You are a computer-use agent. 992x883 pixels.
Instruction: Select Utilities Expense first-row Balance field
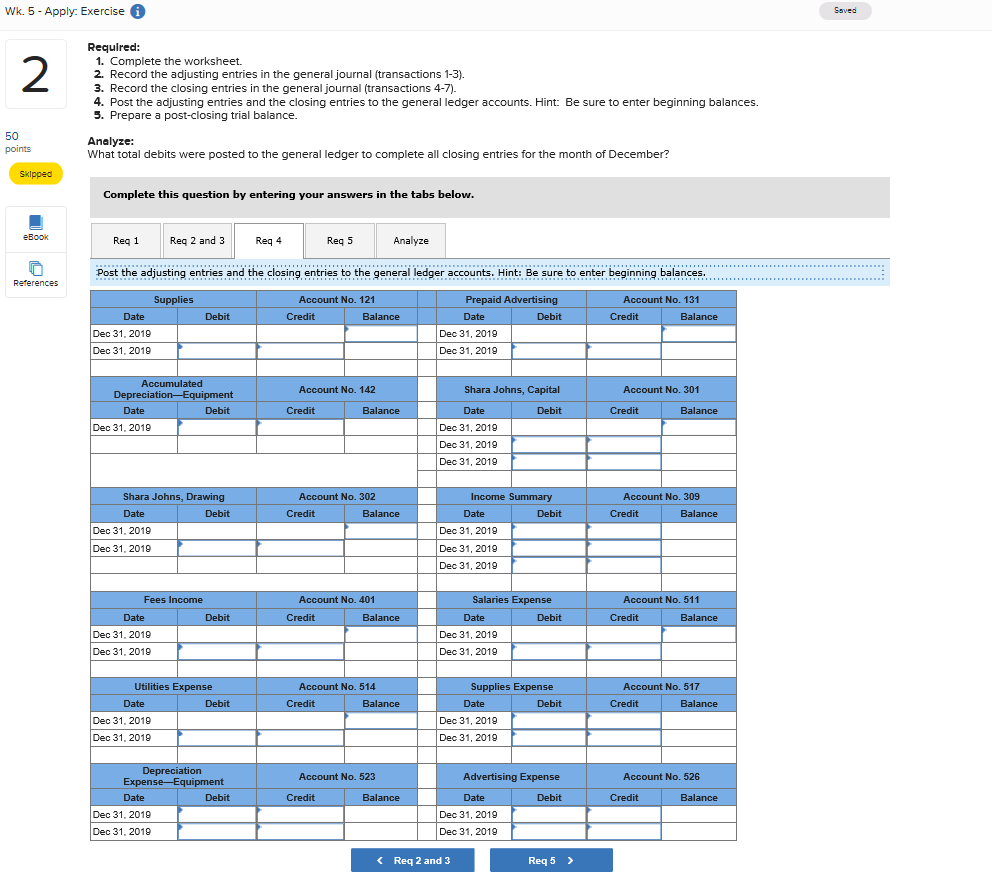[381, 720]
